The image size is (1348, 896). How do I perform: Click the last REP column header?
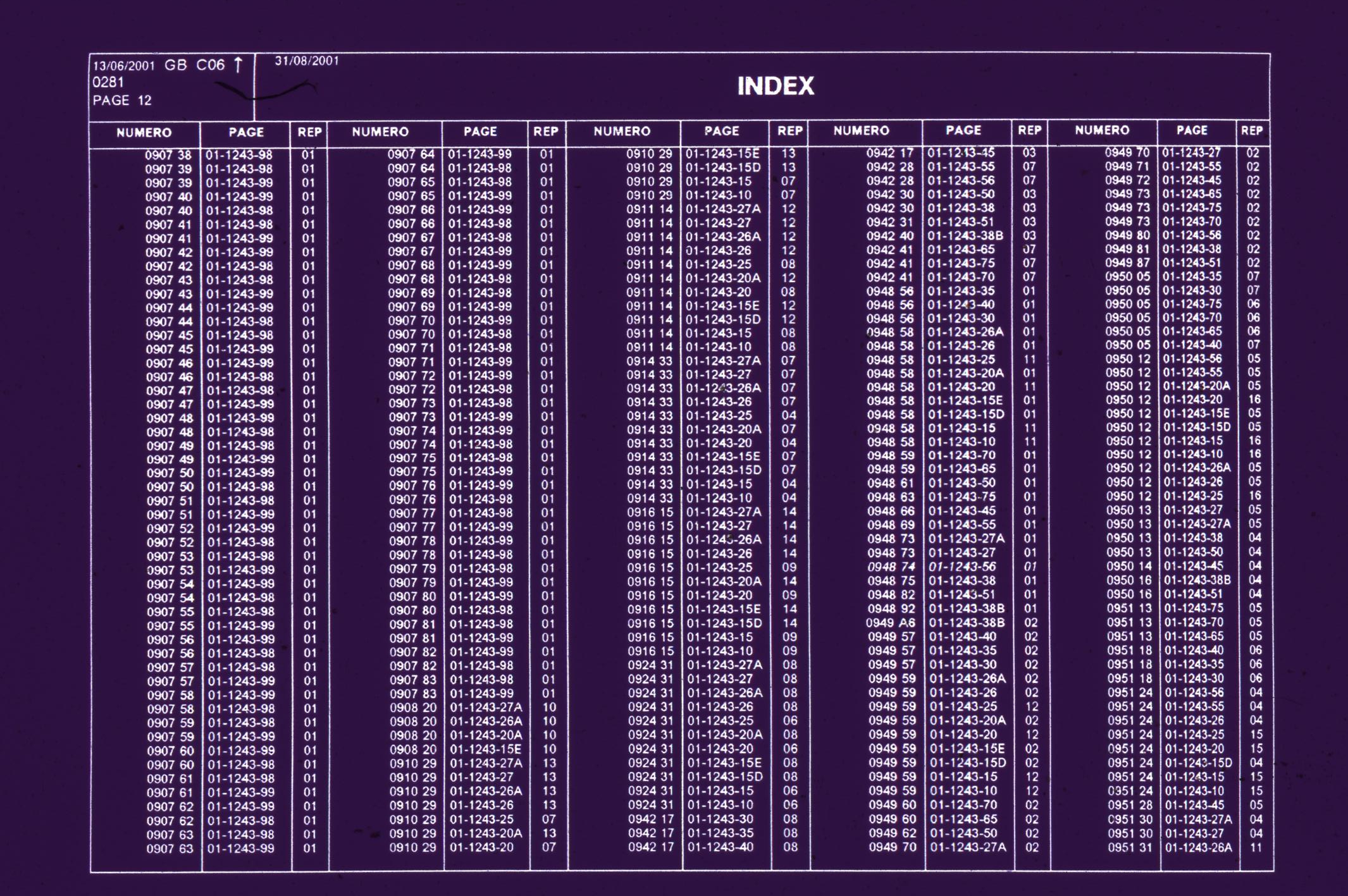click(1251, 130)
